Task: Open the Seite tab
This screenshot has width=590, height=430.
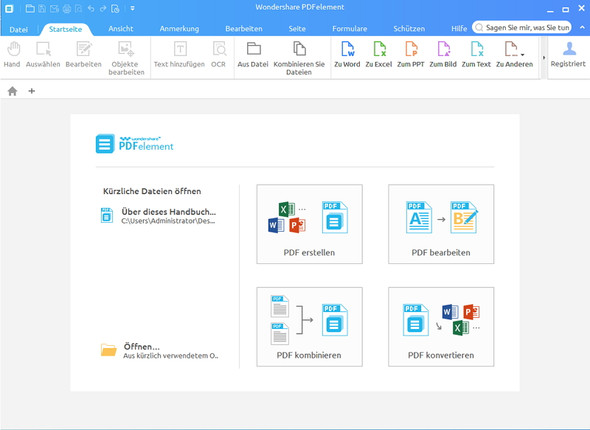Action: (x=297, y=29)
